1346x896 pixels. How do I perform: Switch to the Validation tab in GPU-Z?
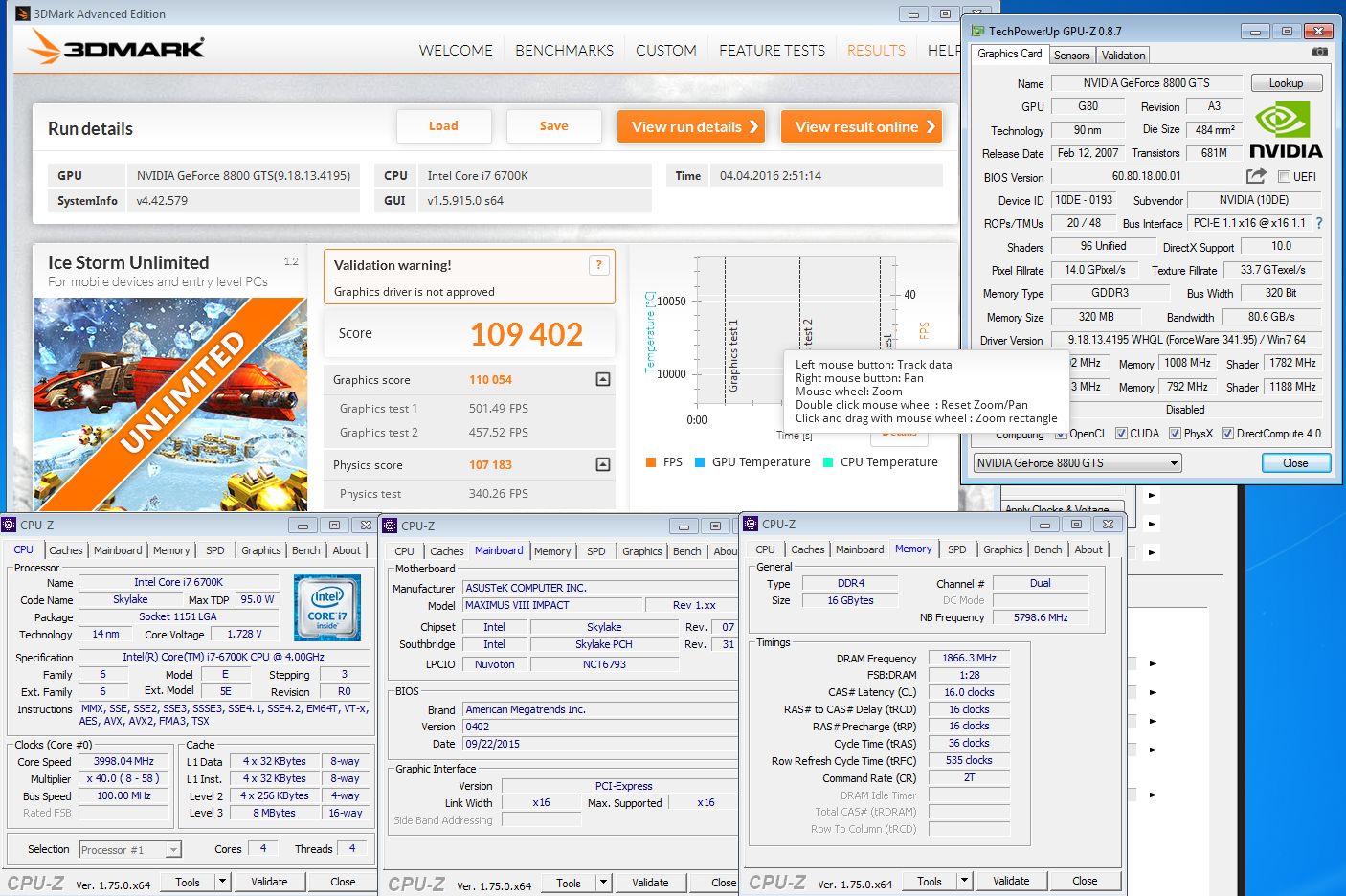coord(1123,56)
